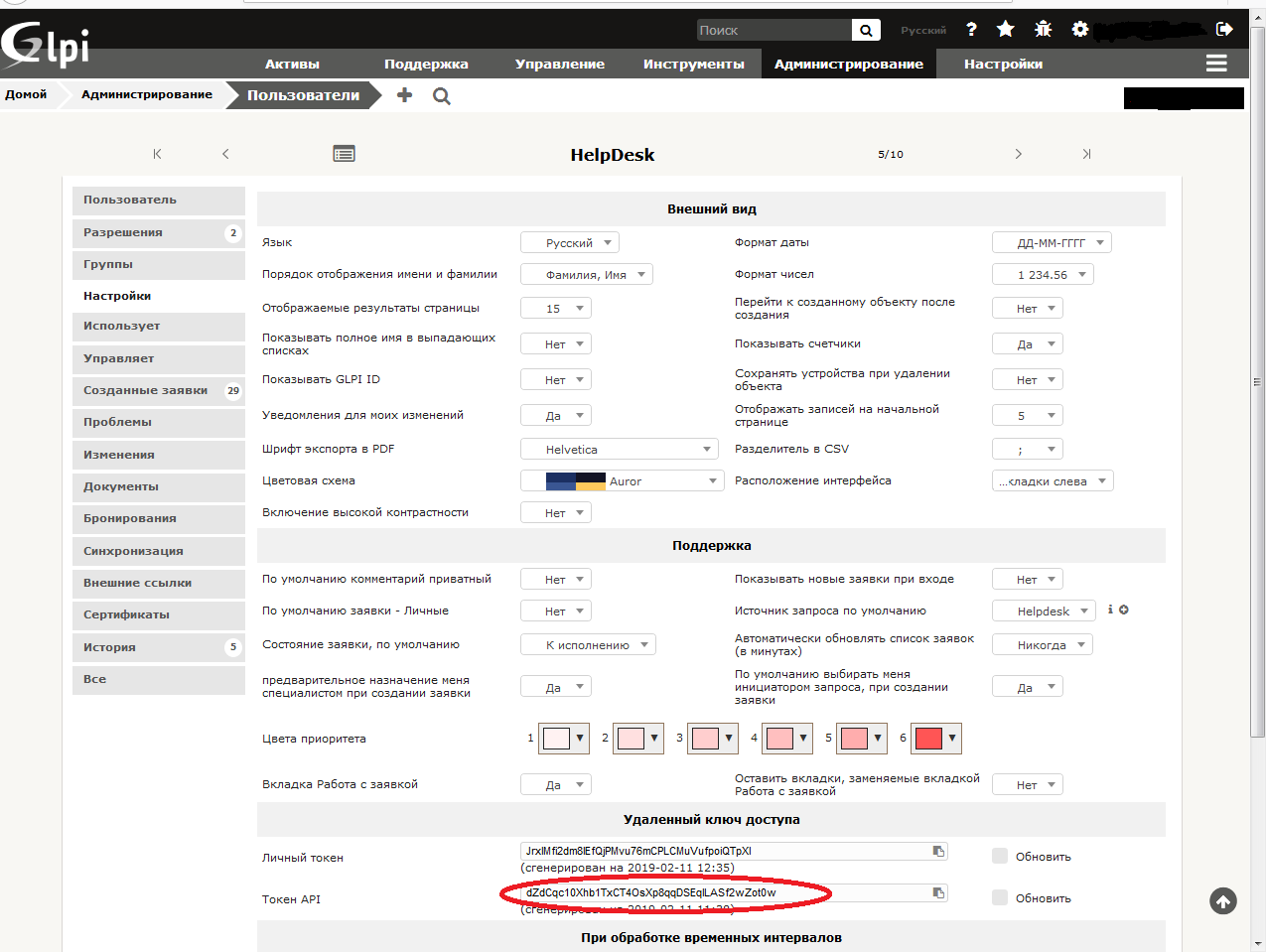Screen dimensions: 1266x952
Task: Click the search magnifier button in header
Action: (866, 31)
